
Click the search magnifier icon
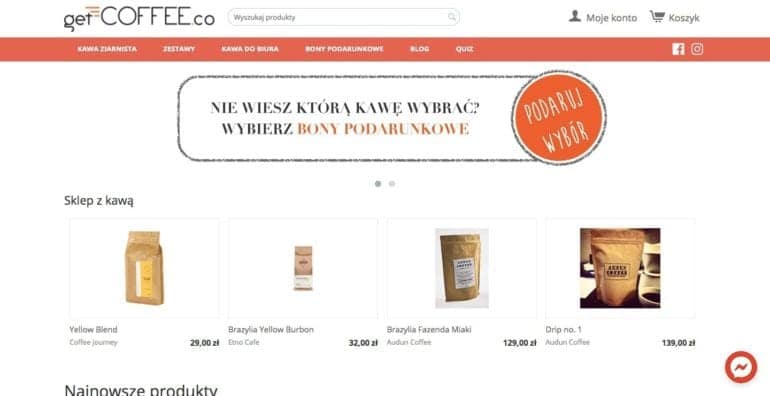tap(452, 17)
